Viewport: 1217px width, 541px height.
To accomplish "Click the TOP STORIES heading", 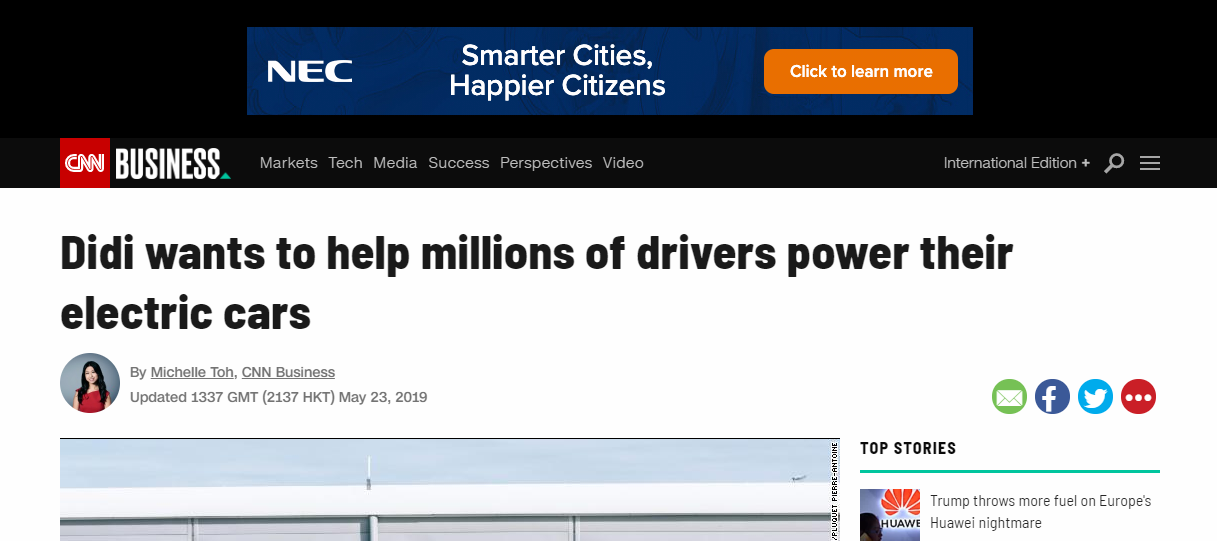I will pyautogui.click(x=908, y=448).
